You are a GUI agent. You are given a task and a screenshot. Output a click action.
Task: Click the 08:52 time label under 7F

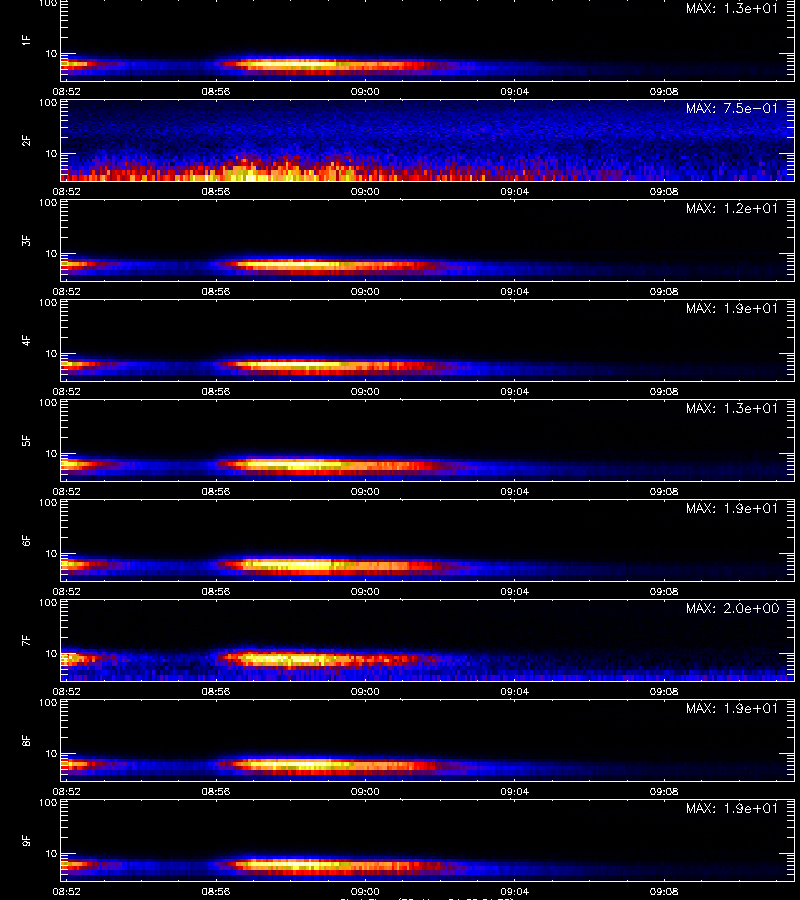[x=67, y=692]
